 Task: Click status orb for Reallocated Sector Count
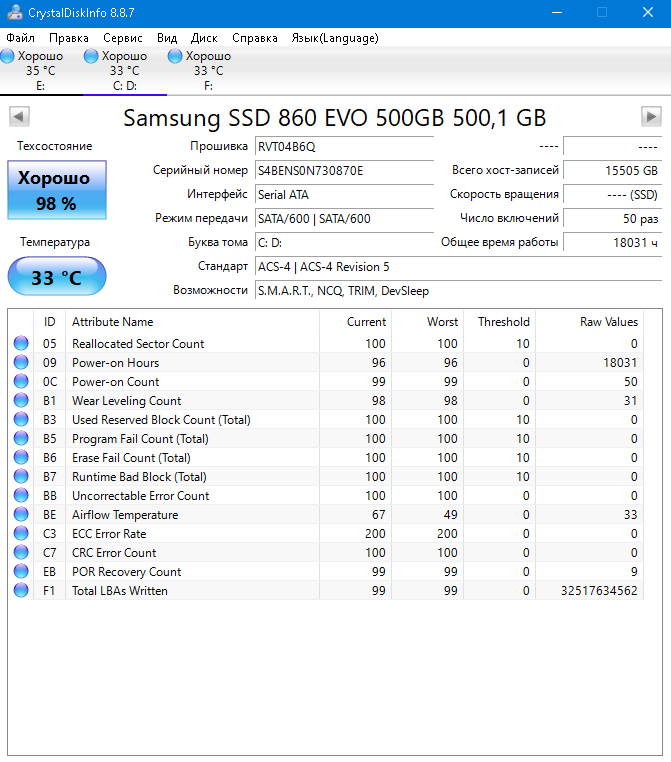tap(21, 344)
